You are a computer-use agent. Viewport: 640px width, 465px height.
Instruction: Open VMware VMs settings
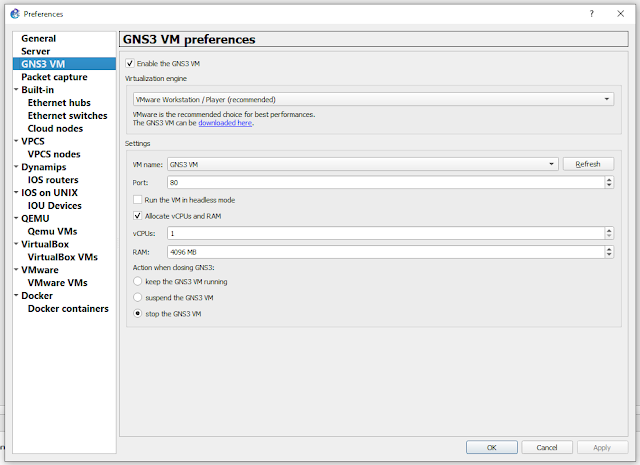(x=58, y=283)
